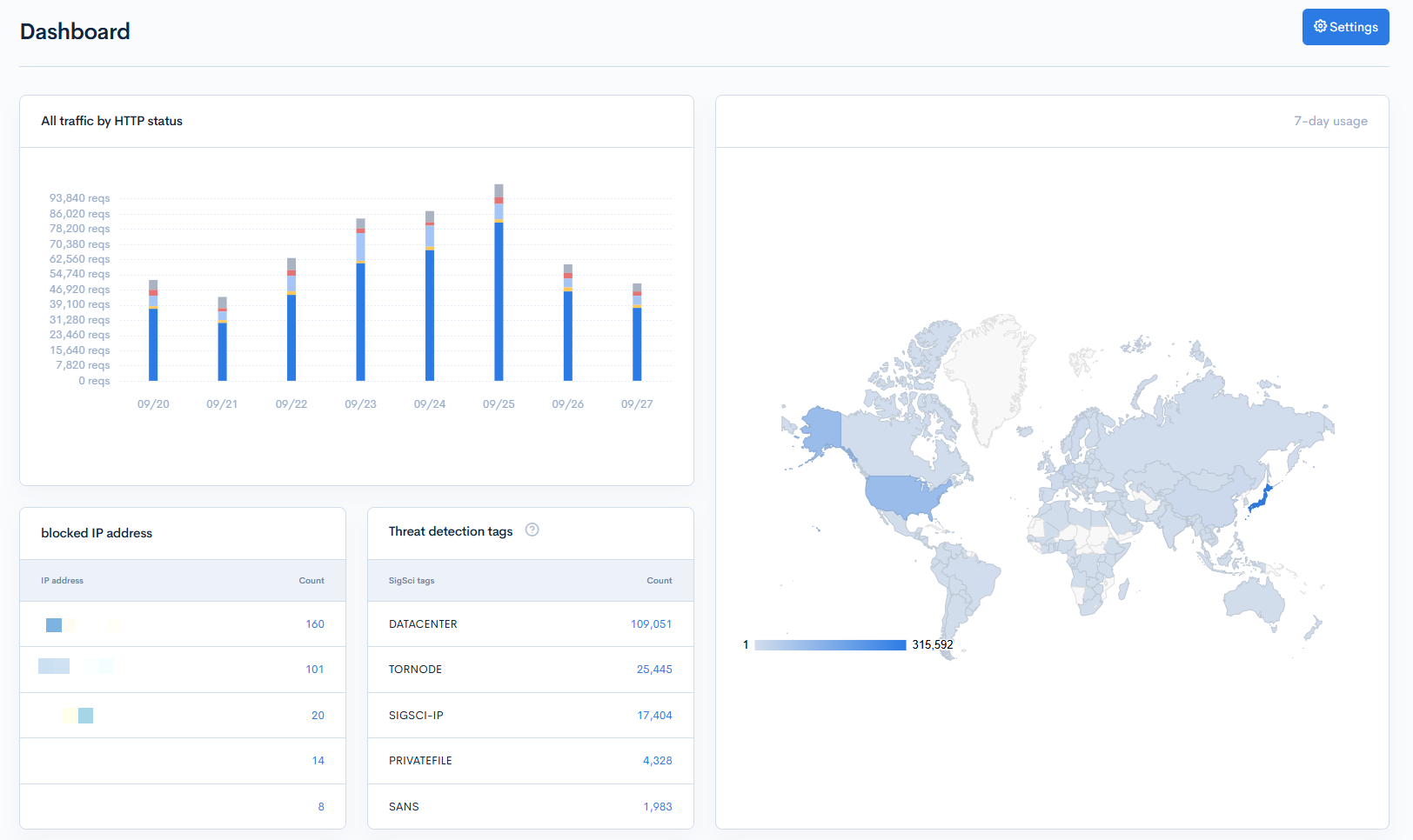Image resolution: width=1413 pixels, height=840 pixels.
Task: Click the 09/21 date label on the chart axis
Action: [x=222, y=404]
